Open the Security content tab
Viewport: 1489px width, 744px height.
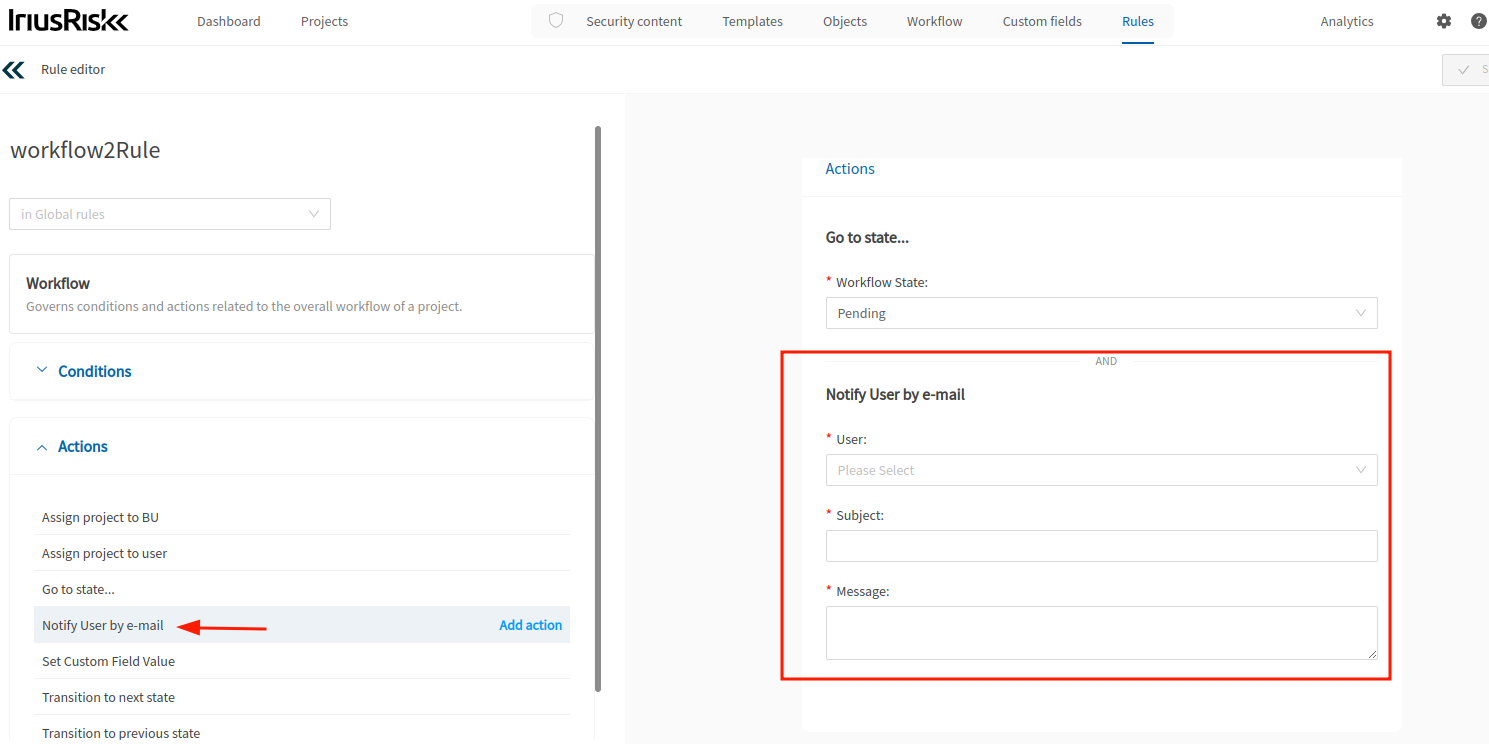(634, 21)
